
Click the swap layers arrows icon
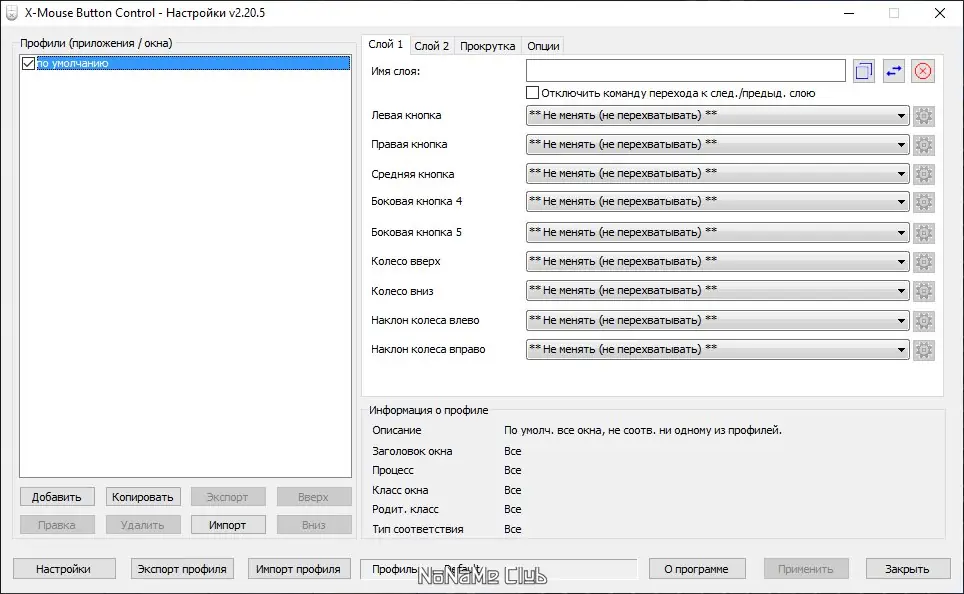[893, 71]
